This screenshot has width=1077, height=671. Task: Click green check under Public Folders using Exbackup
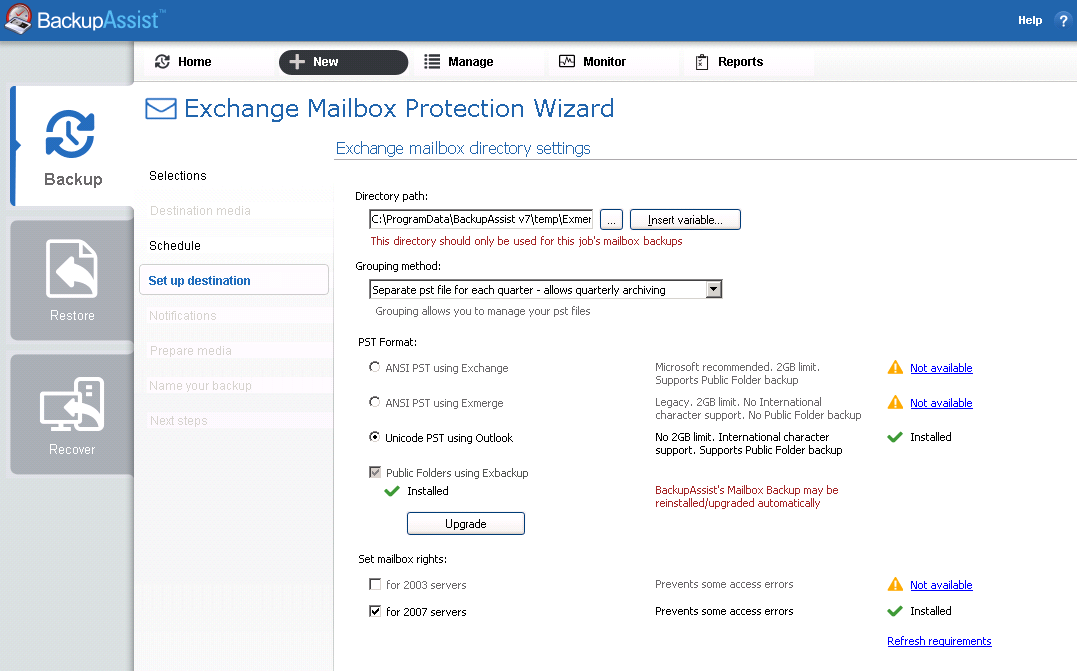pos(392,491)
